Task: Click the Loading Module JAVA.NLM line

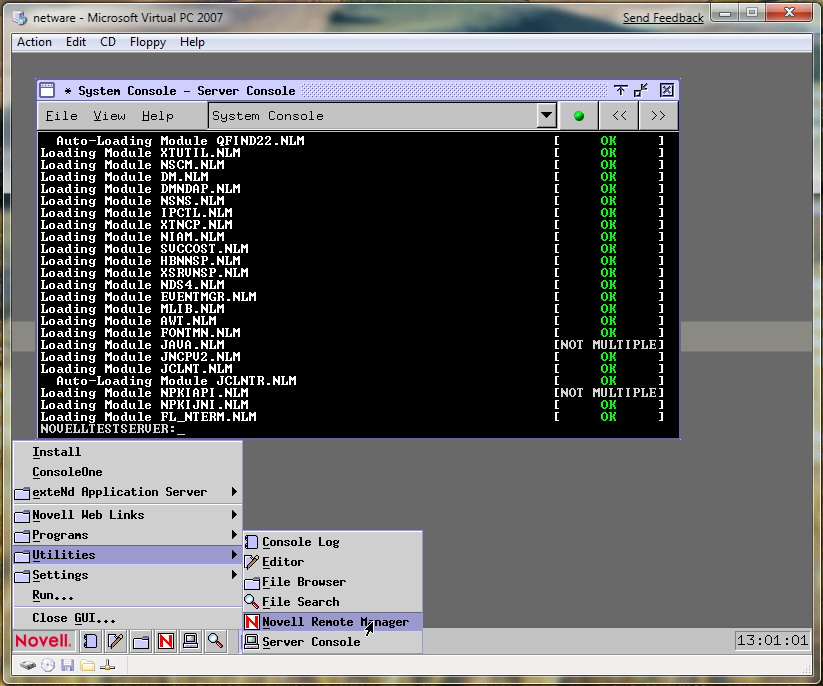Action: pyautogui.click(x=132, y=345)
